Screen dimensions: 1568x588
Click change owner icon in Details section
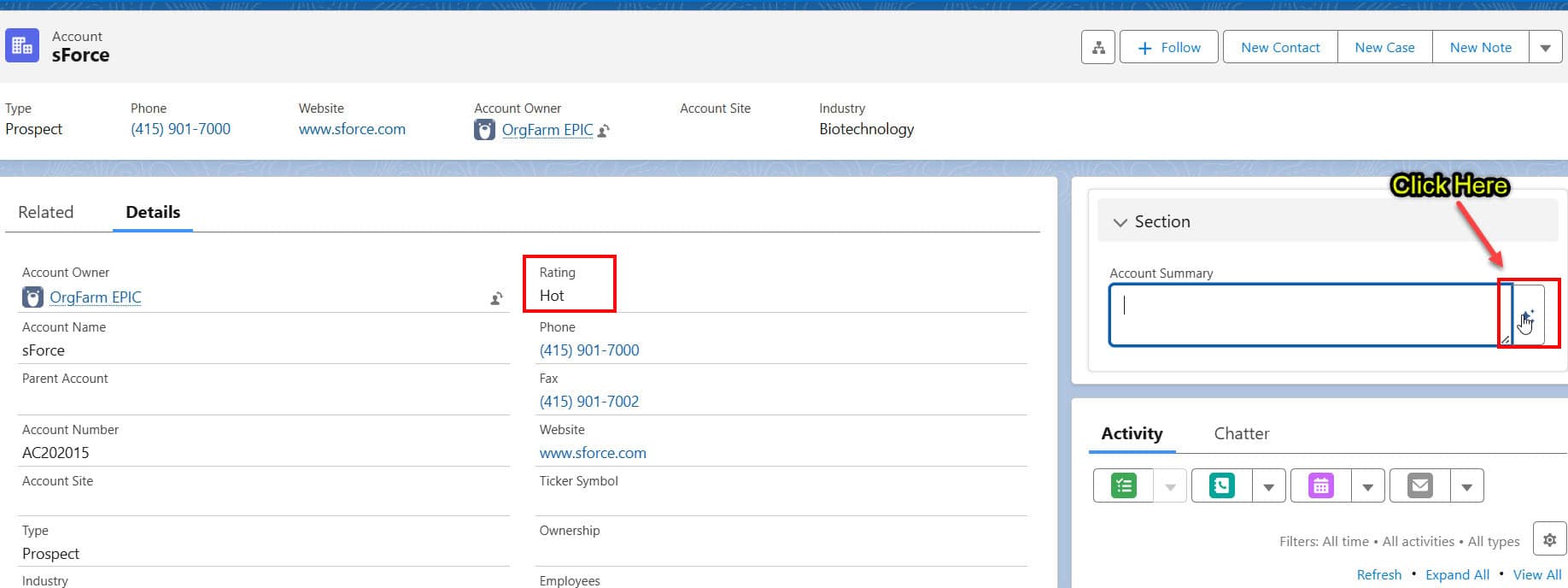click(x=496, y=298)
